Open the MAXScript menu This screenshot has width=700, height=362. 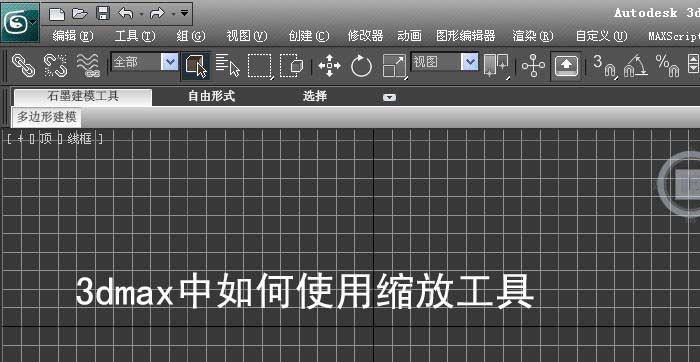(674, 36)
